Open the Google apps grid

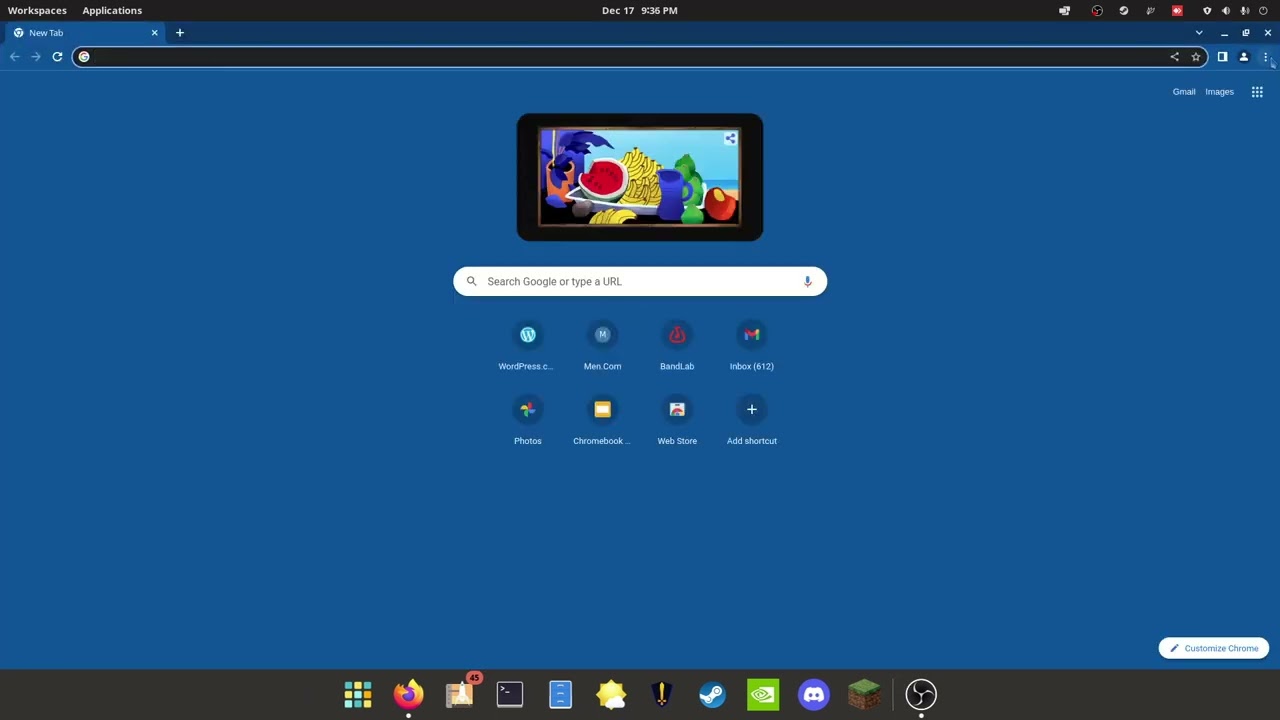[x=1257, y=92]
